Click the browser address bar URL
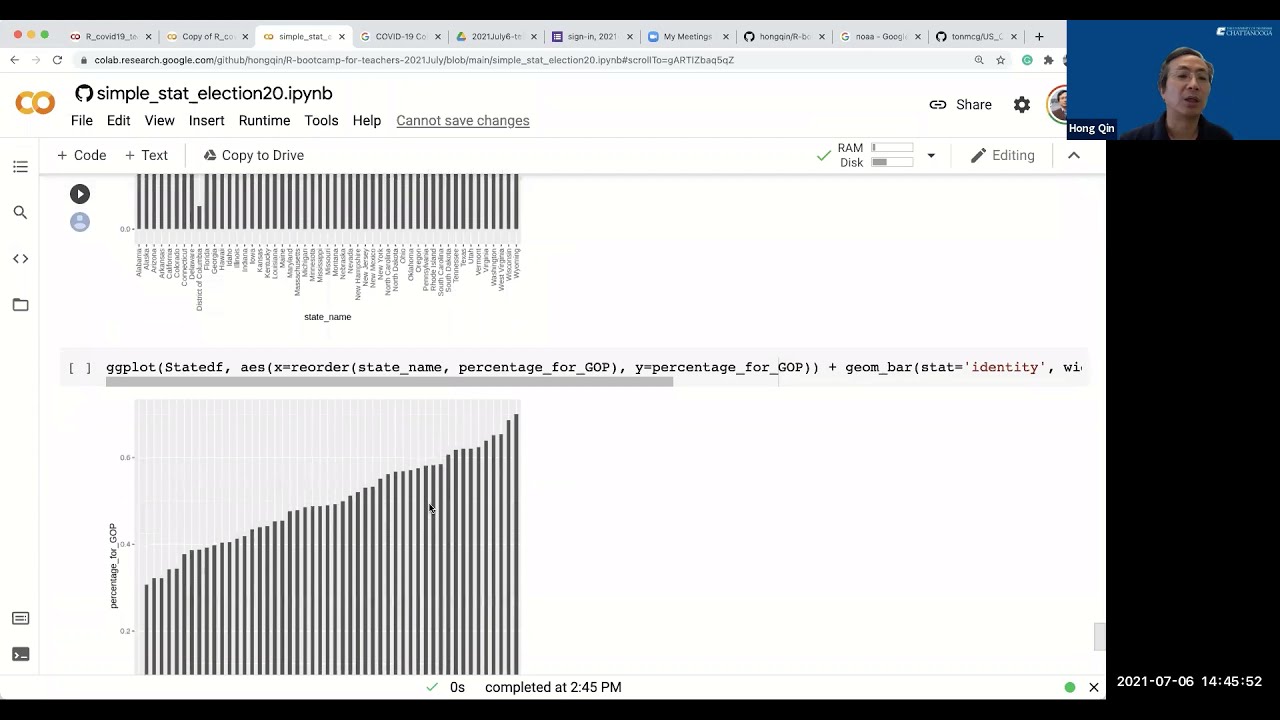Screen dimensions: 1280x720 (414, 60)
